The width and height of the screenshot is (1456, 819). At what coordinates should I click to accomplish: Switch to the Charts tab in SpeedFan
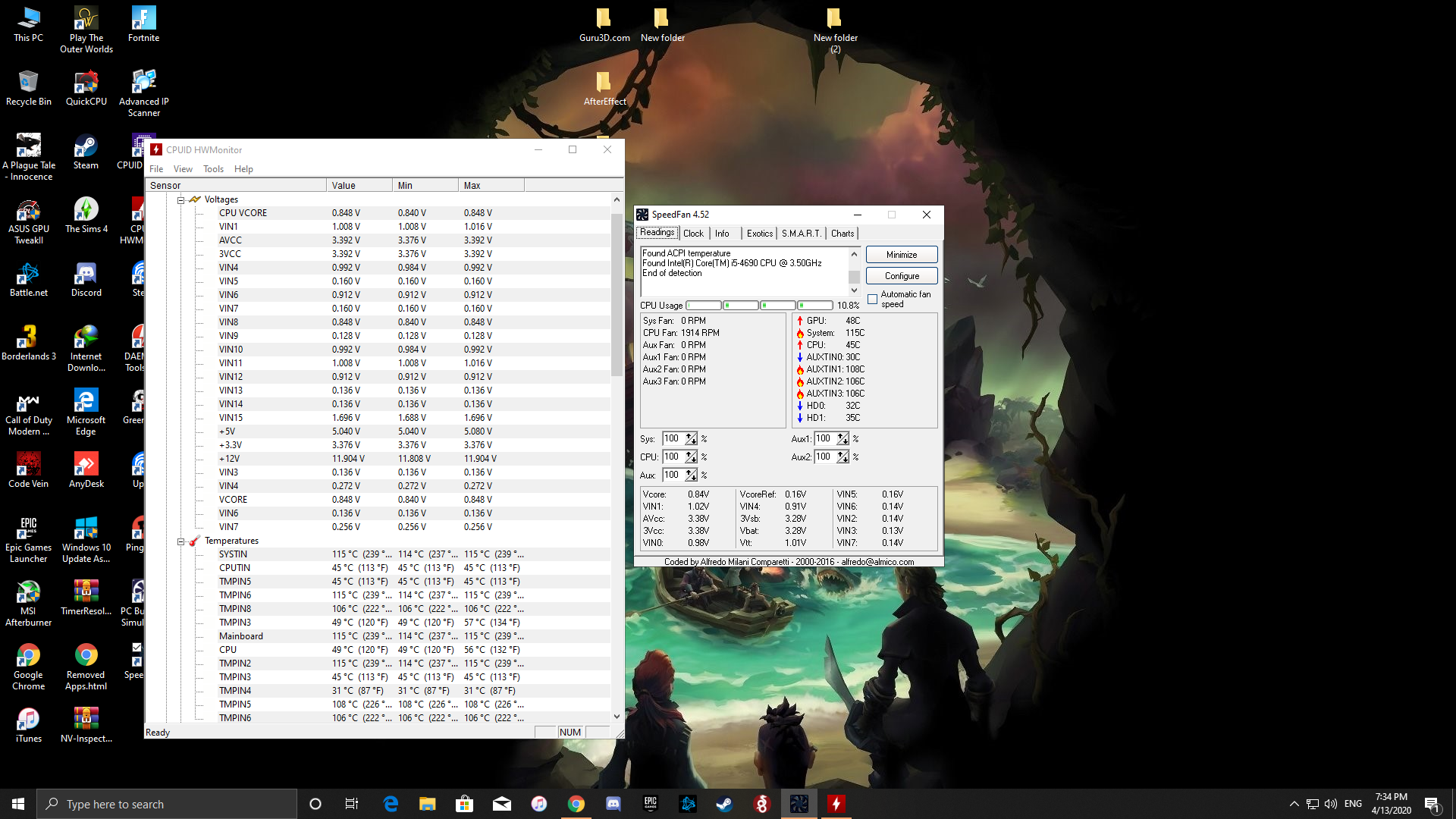(x=843, y=234)
